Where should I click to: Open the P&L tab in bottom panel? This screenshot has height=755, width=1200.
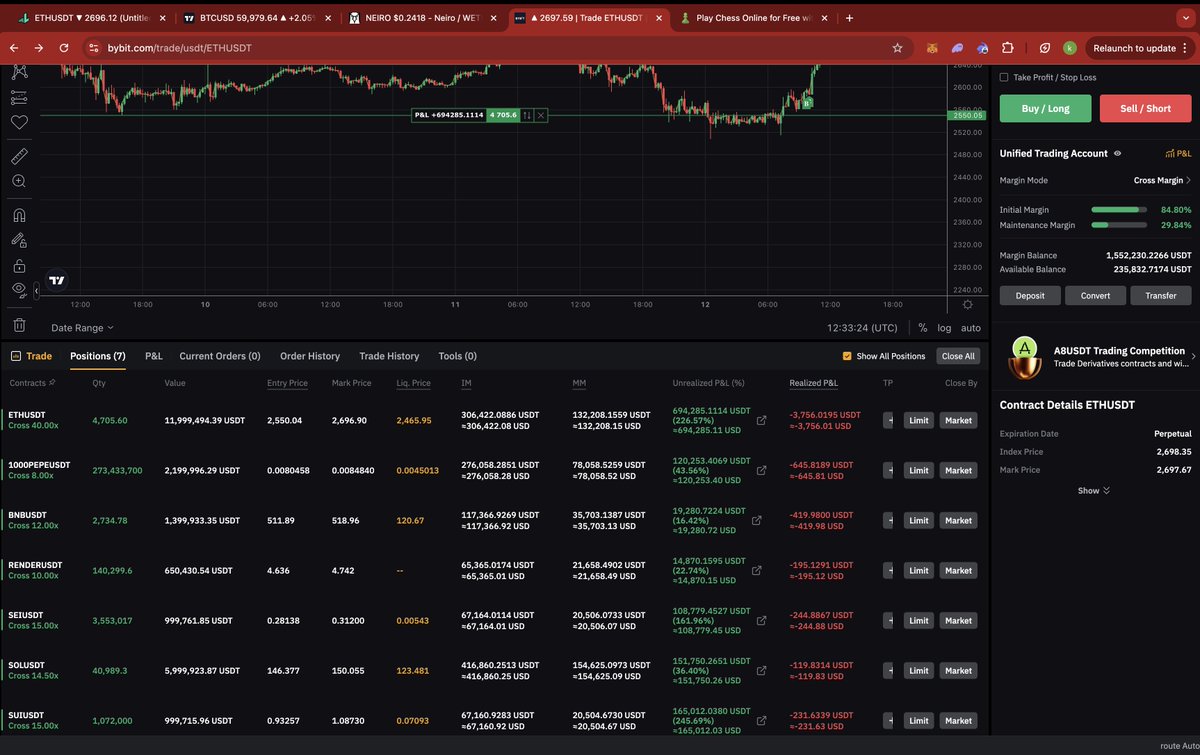[x=154, y=356]
